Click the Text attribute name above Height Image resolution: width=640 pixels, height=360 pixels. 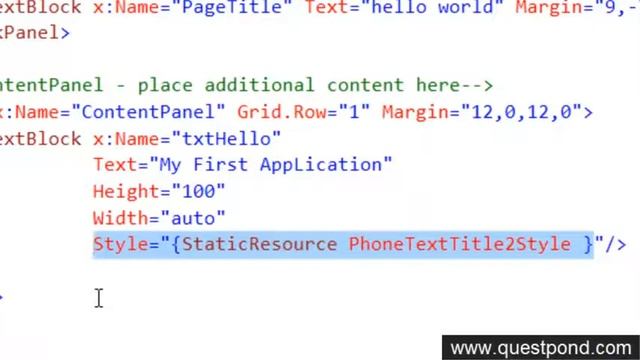click(115, 165)
